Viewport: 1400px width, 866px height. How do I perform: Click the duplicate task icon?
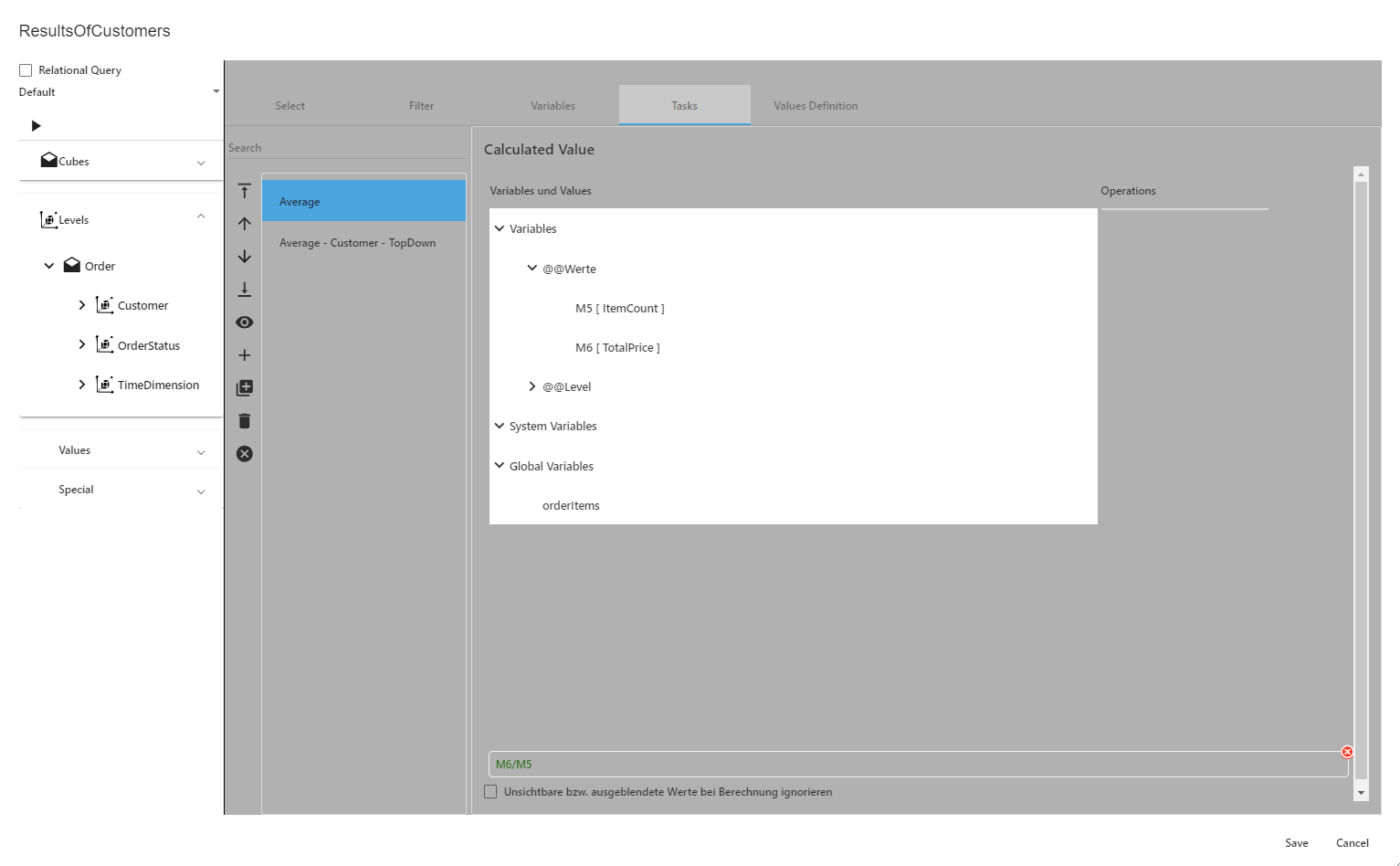(x=244, y=388)
